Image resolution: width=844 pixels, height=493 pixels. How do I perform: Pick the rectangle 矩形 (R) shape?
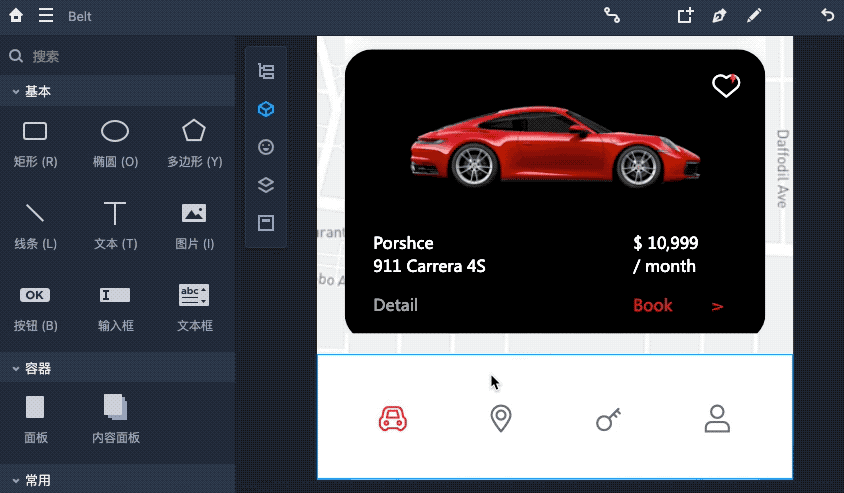pos(35,143)
